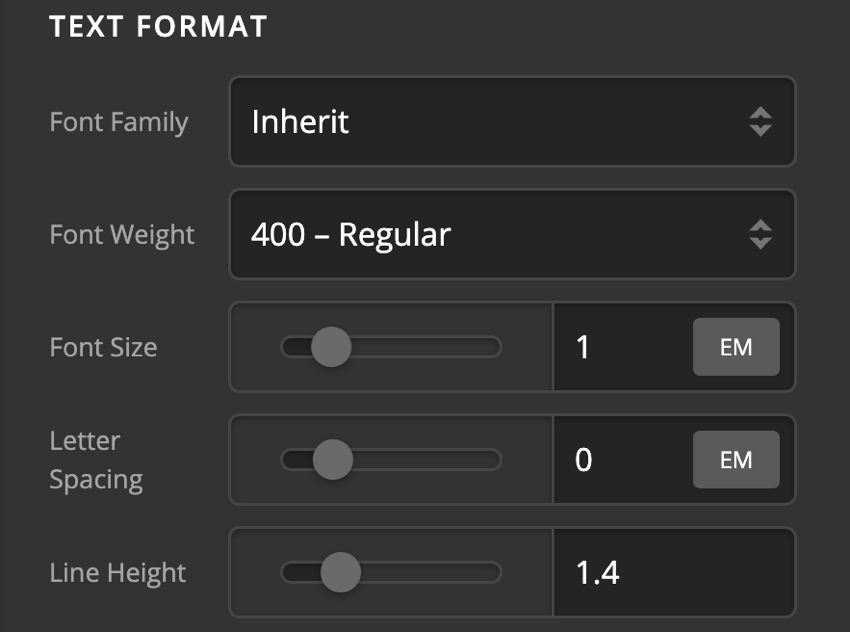This screenshot has width=850, height=632.
Task: Click the Line Height label
Action: point(117,572)
